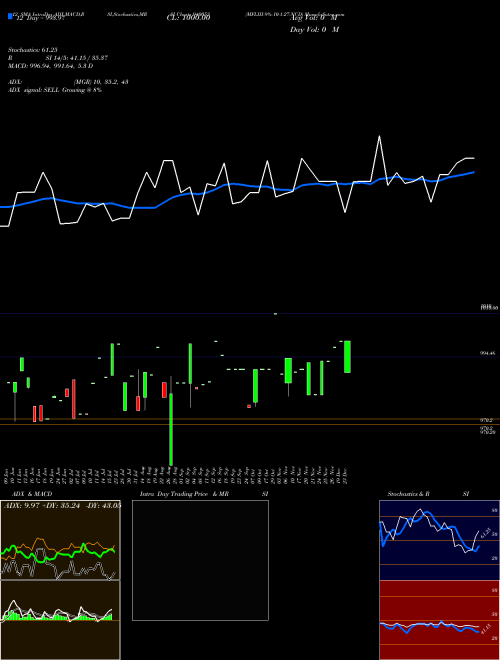Click the right end of the blue SMA line
Viewport: 500px width, 660px height.
coord(474,172)
